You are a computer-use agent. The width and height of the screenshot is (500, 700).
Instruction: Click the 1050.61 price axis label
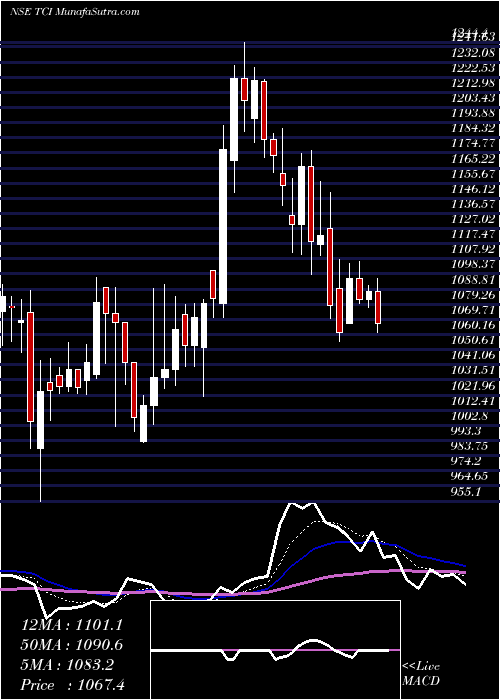coord(473,341)
